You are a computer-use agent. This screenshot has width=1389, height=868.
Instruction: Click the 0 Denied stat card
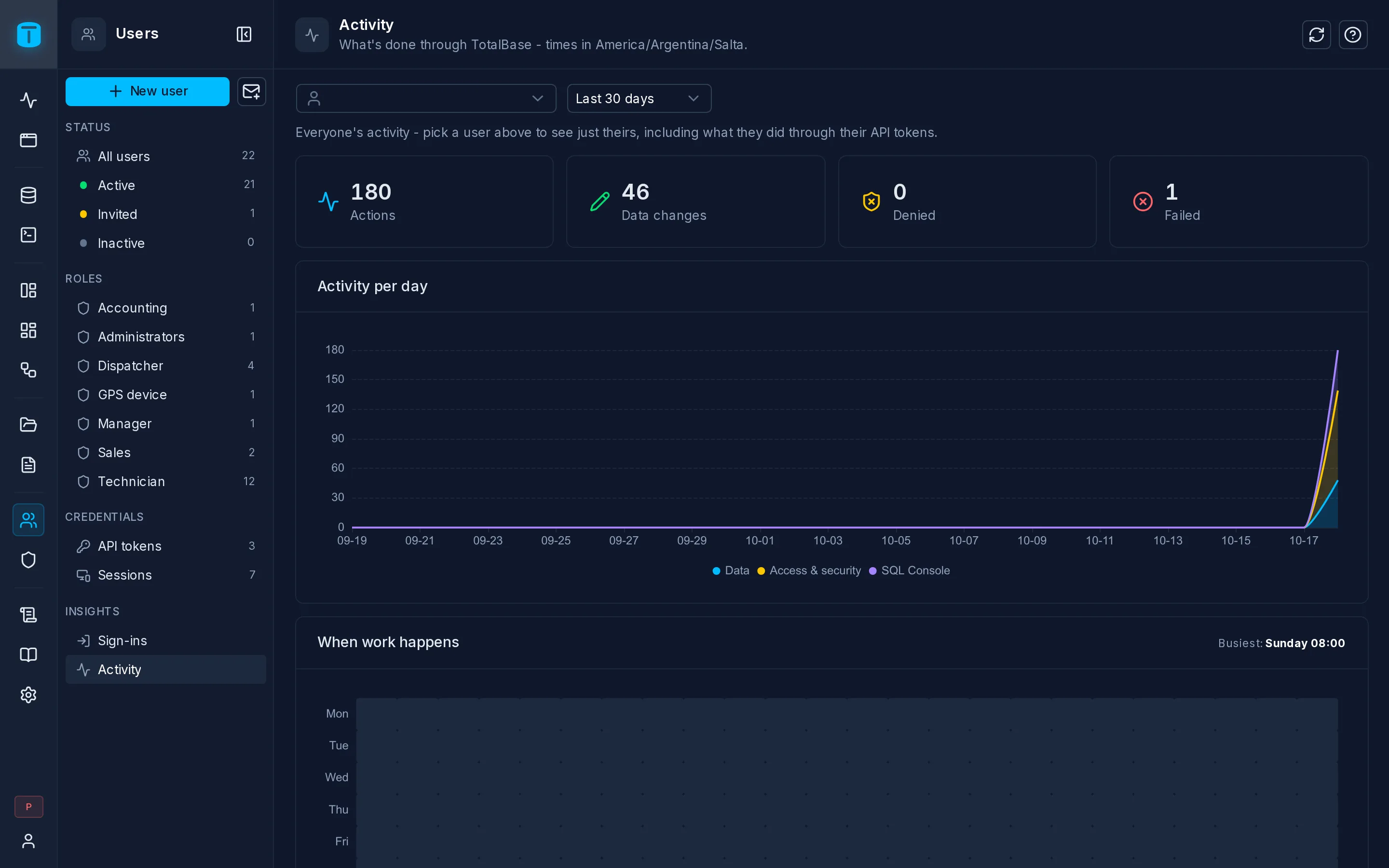click(x=967, y=202)
